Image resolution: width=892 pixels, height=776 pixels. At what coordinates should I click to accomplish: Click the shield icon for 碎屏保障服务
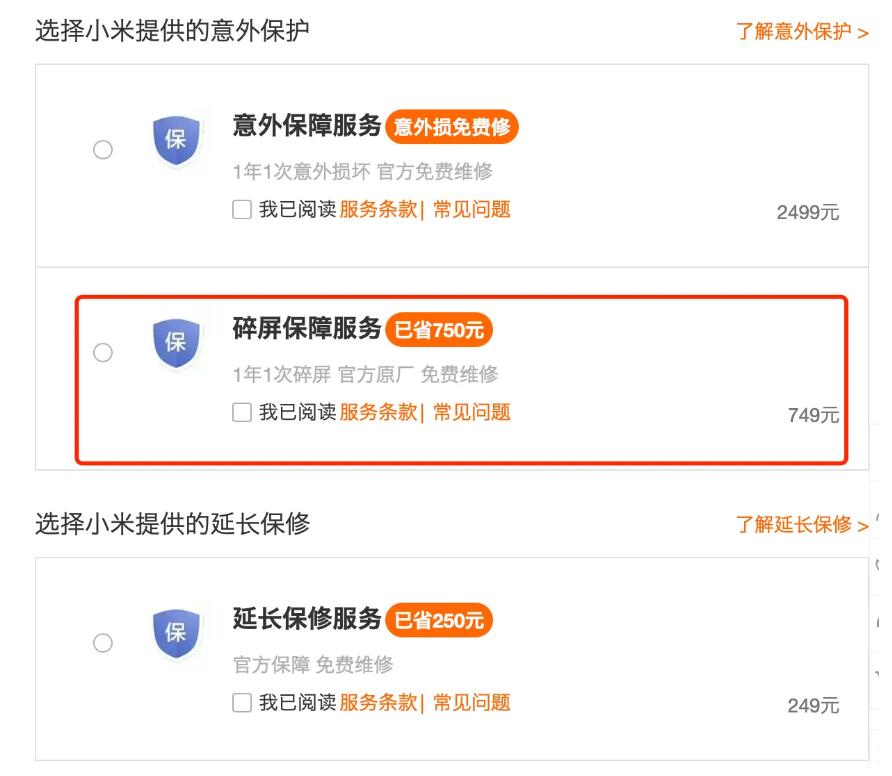click(176, 343)
